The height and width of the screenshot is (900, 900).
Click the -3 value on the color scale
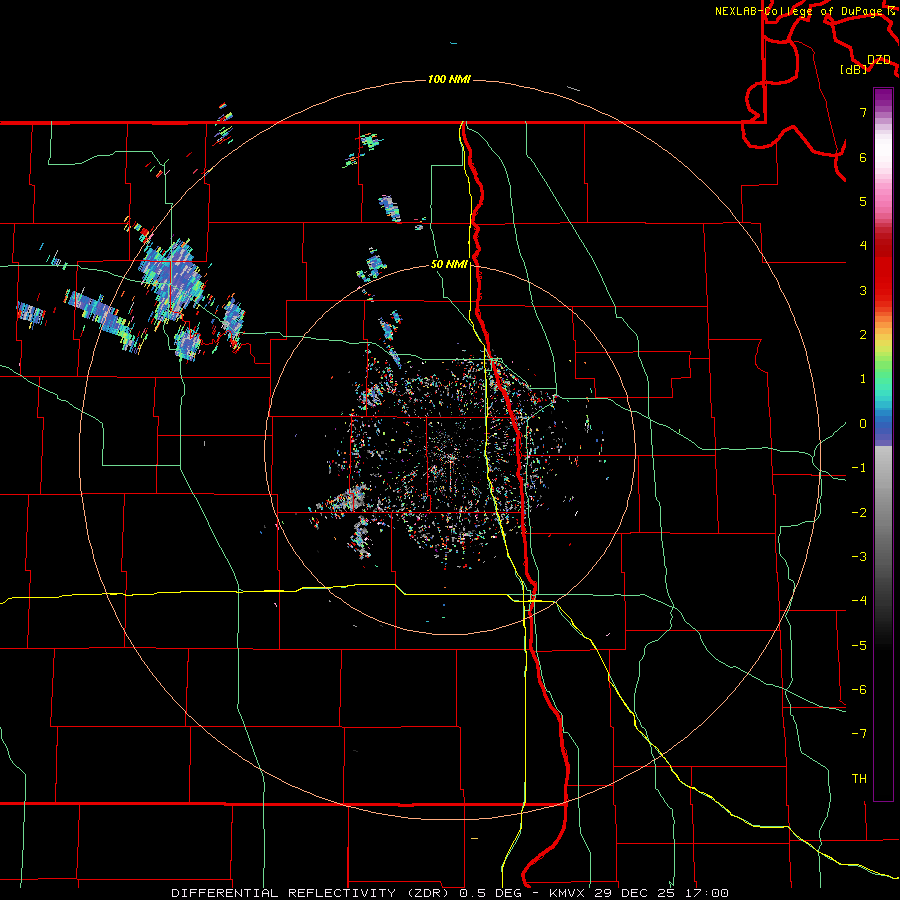859,557
